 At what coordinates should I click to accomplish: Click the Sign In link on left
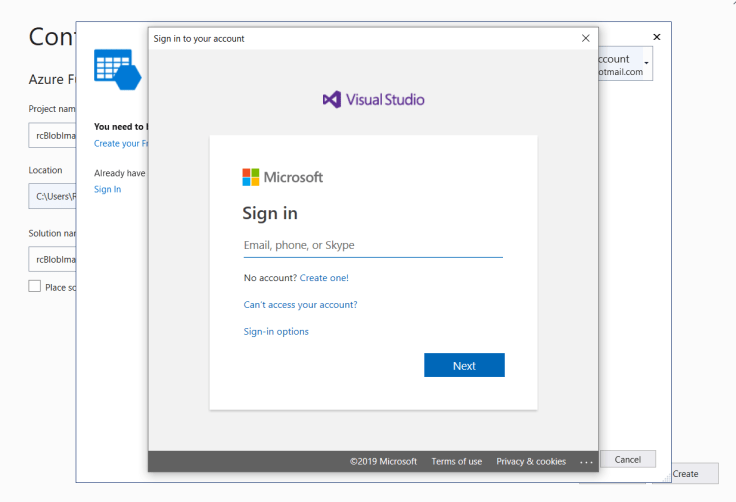coord(107,189)
